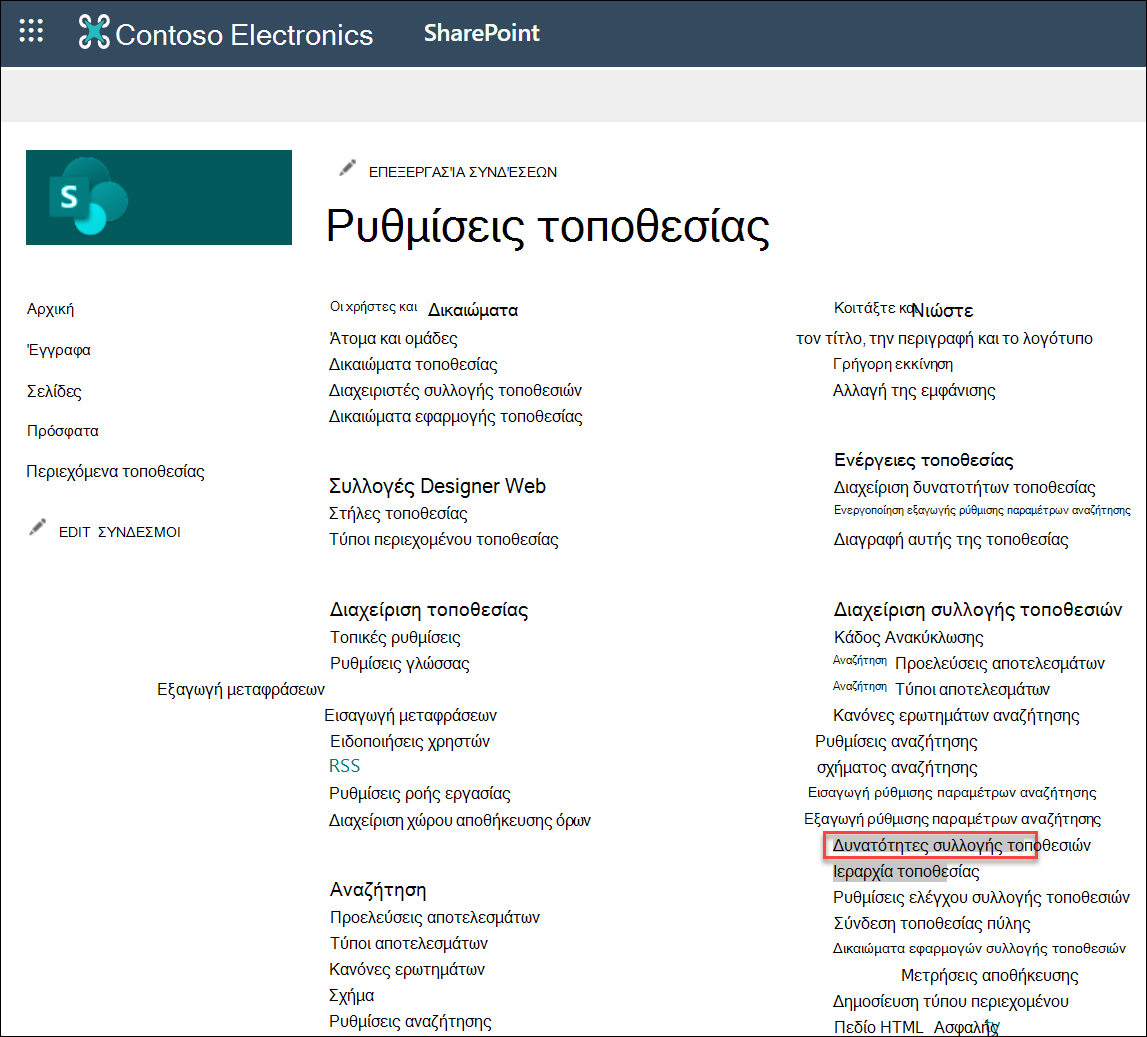Open Διαχείριση δυνατοτήτων τοποθεσίας
Image resolution: width=1147 pixels, height=1037 pixels.
[x=965, y=488]
